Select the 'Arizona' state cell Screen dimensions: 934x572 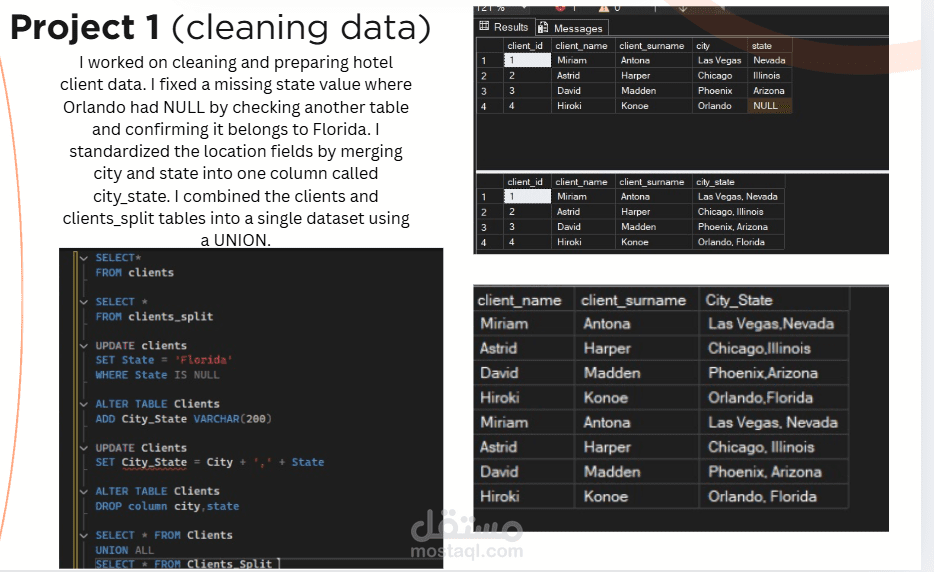pyautogui.click(x=769, y=91)
